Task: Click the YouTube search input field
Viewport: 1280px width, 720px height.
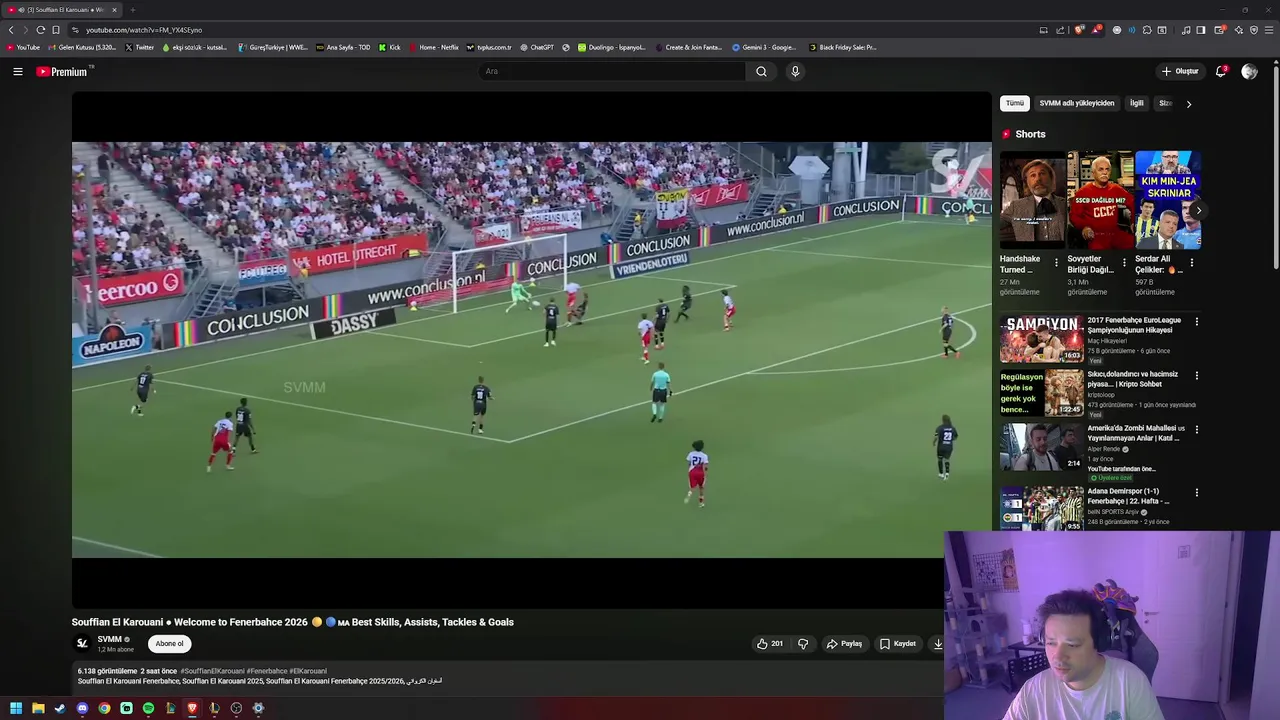Action: (612, 71)
